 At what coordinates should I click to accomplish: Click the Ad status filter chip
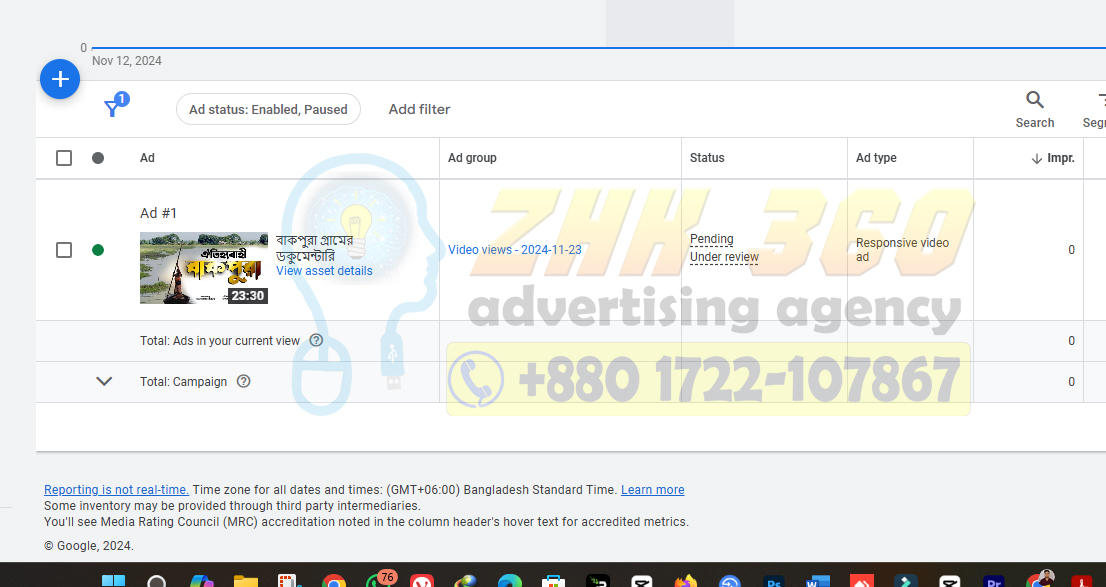tap(268, 109)
